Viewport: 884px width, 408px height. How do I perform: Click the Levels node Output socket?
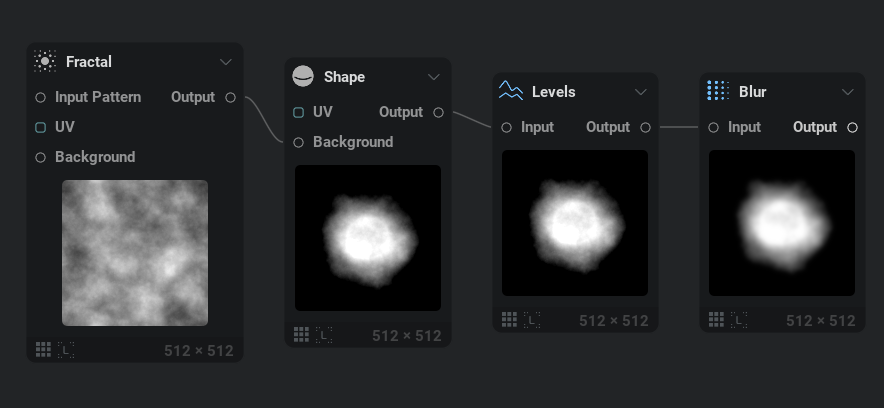[645, 127]
